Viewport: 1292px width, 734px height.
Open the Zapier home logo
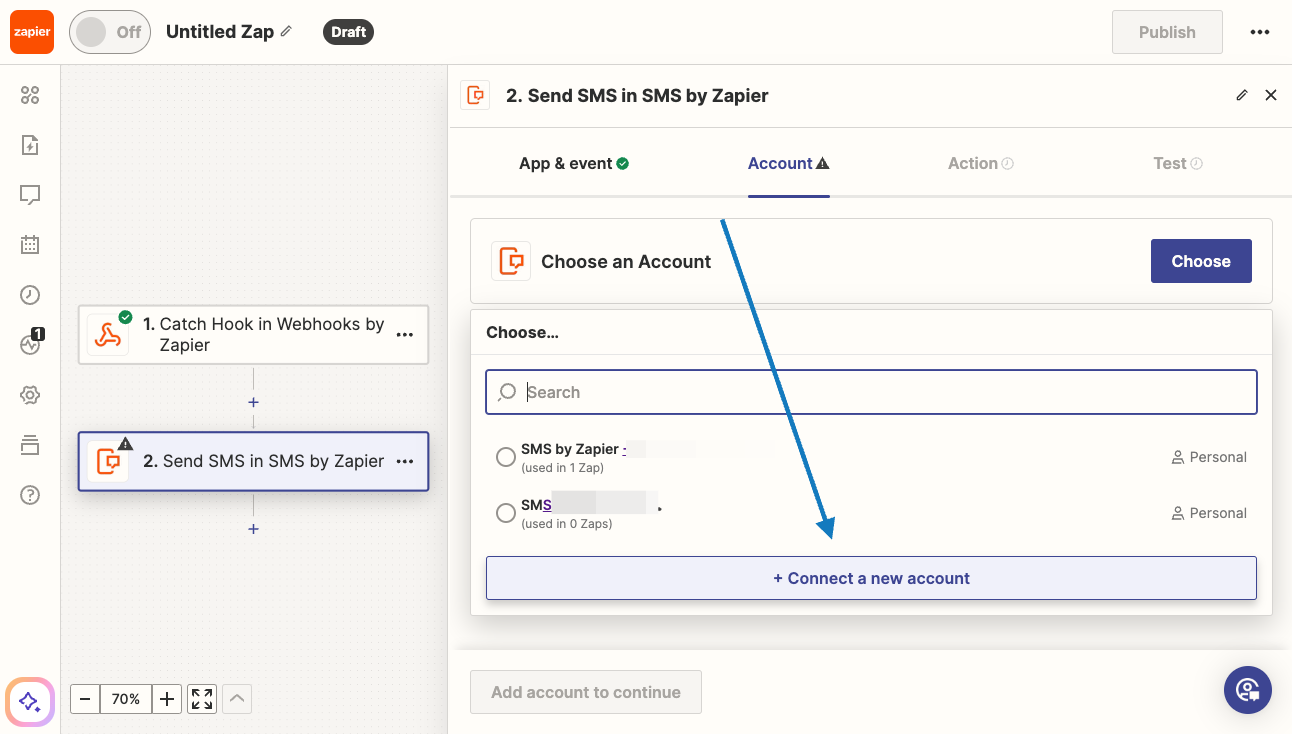tap(32, 32)
